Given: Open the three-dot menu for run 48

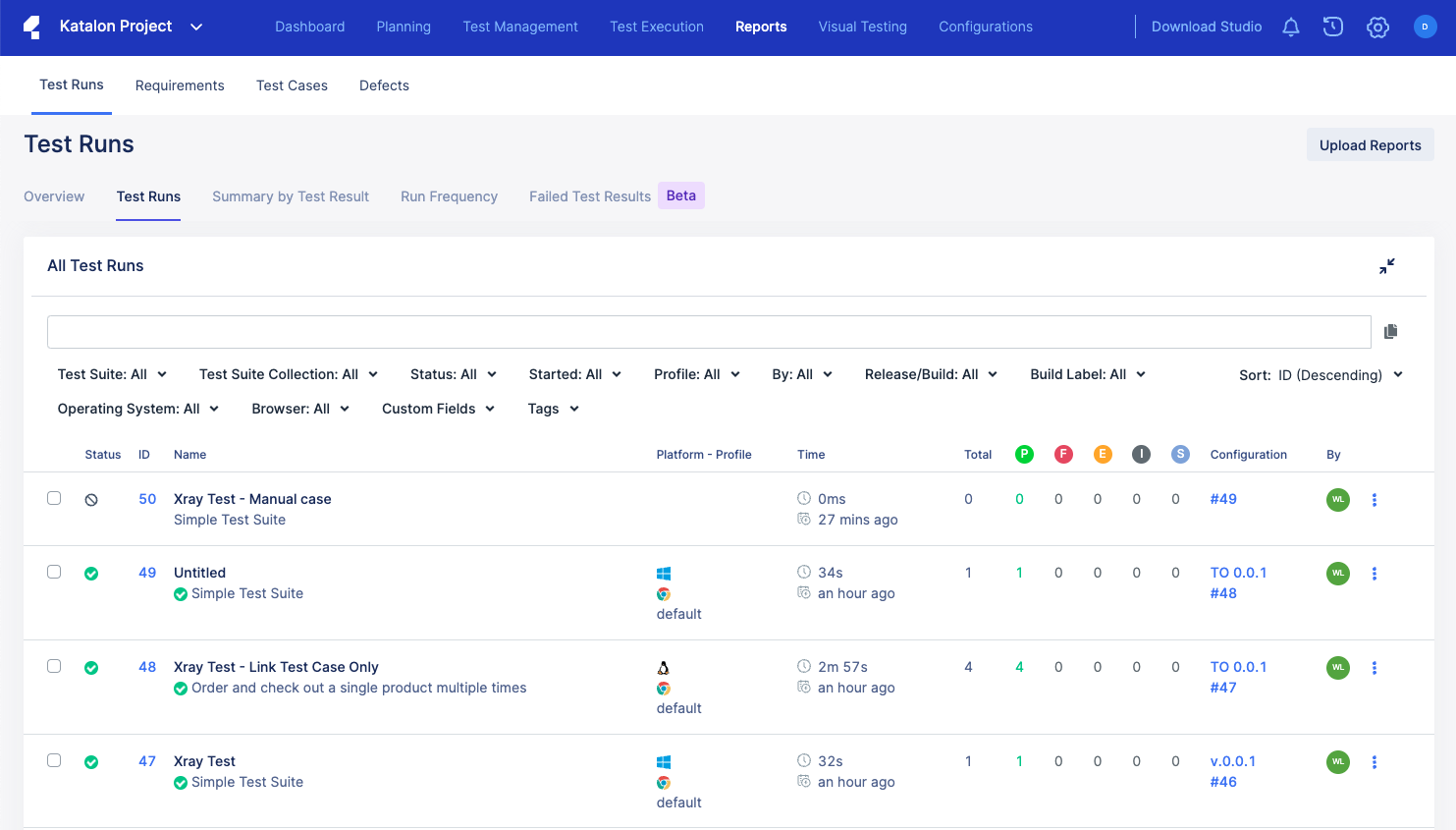Looking at the screenshot, I should point(1374,668).
